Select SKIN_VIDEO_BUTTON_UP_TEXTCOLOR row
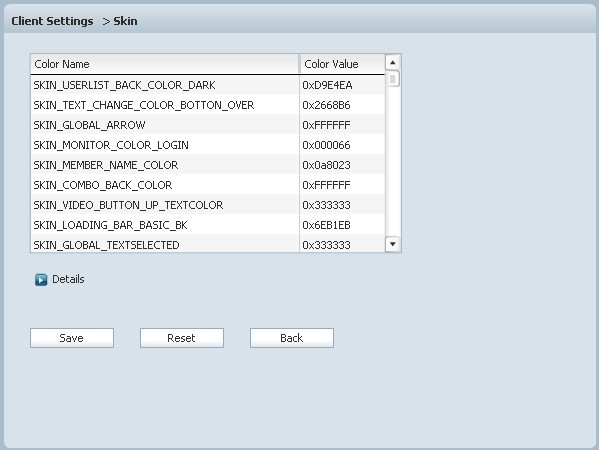The image size is (599, 450). tap(208, 205)
